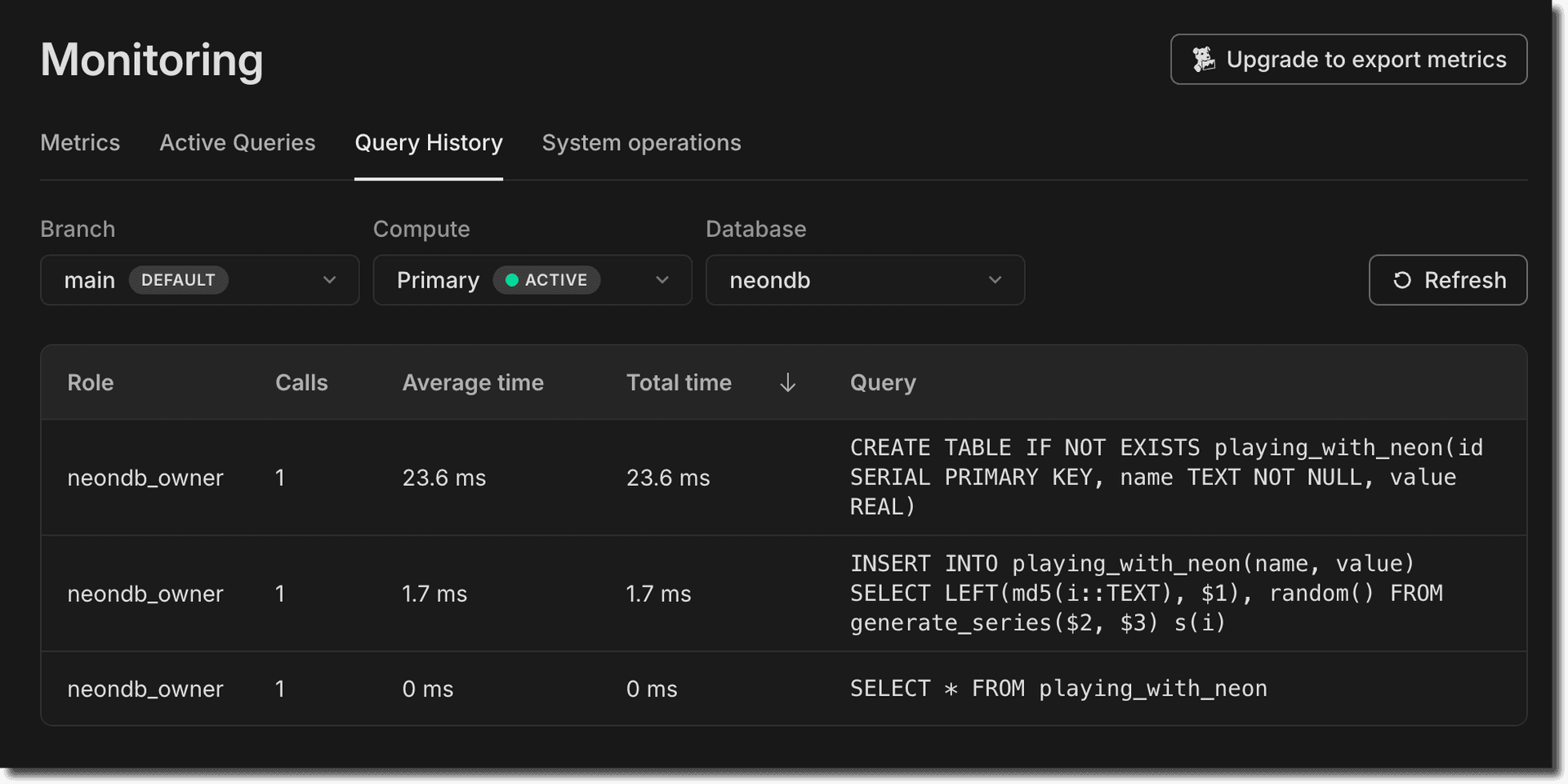Click the sort arrow on Total time column
The height and width of the screenshot is (784, 1568).
point(786,382)
